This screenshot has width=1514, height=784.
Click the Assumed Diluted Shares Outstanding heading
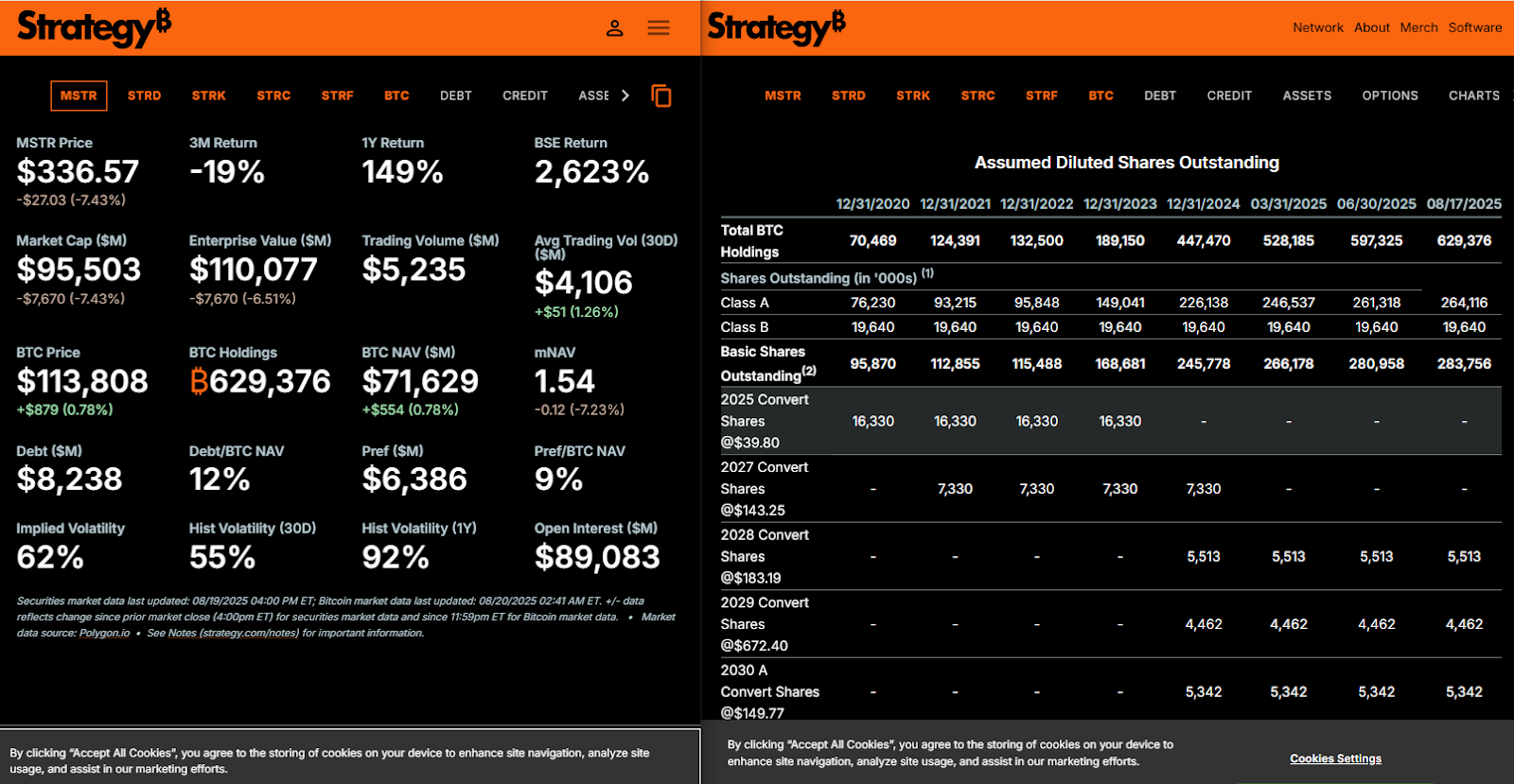click(x=1127, y=163)
